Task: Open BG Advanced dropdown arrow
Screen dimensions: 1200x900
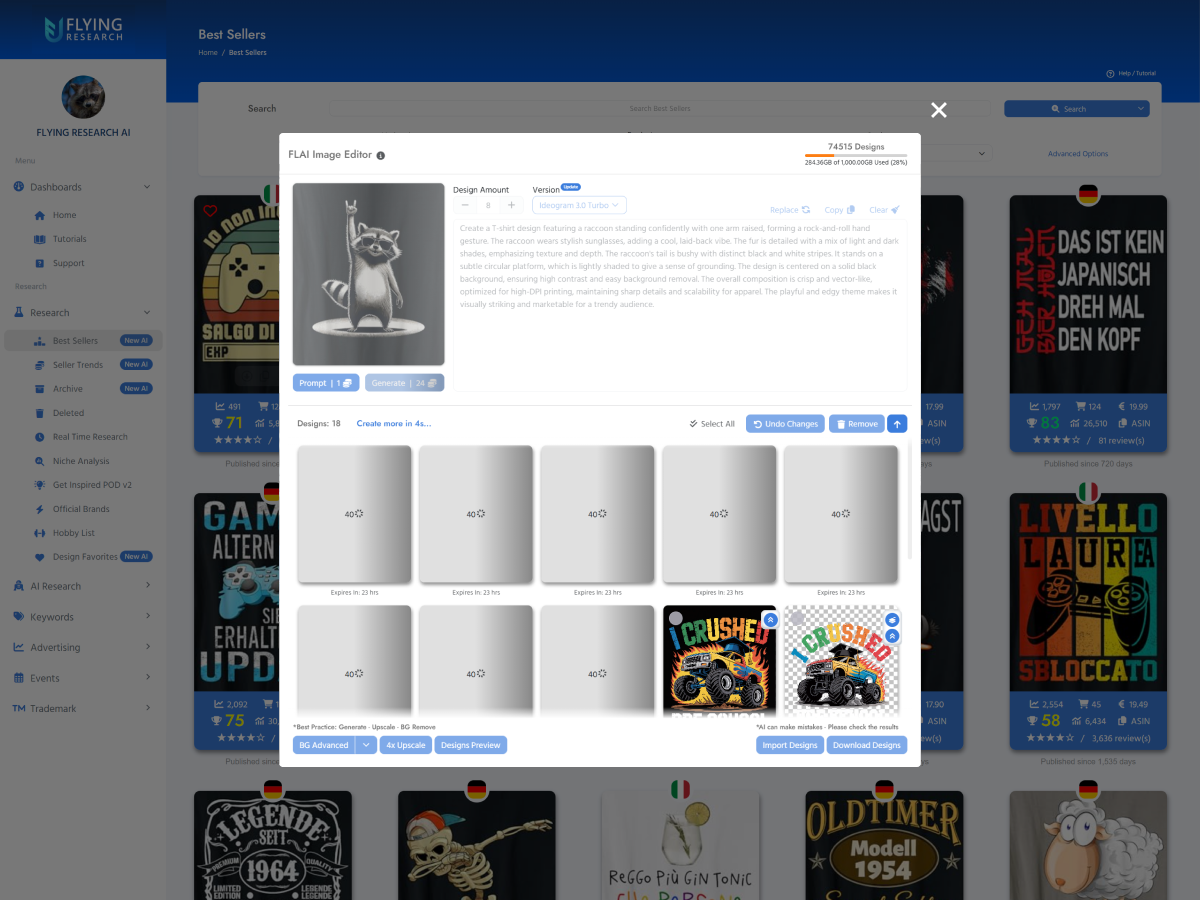Action: pyautogui.click(x=366, y=745)
